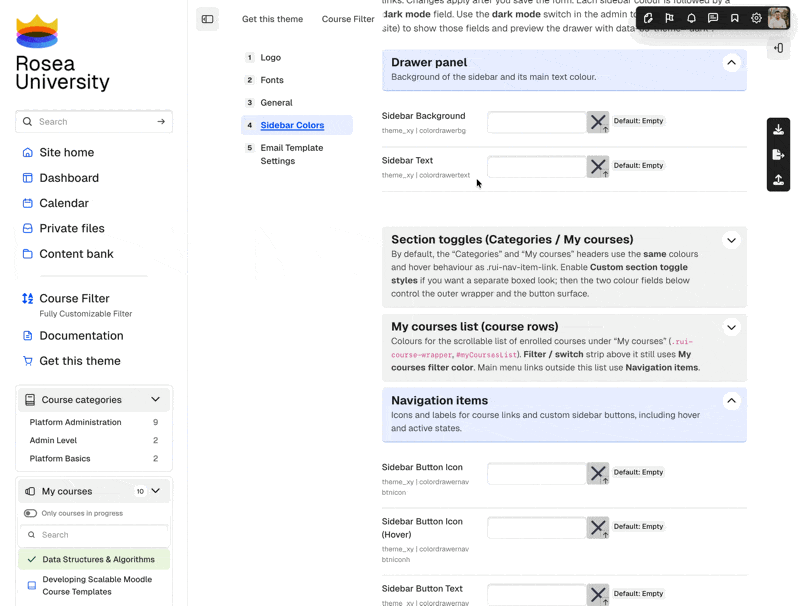Go to Site home link
Viewport: 800px width, 606px height.
[x=67, y=153]
